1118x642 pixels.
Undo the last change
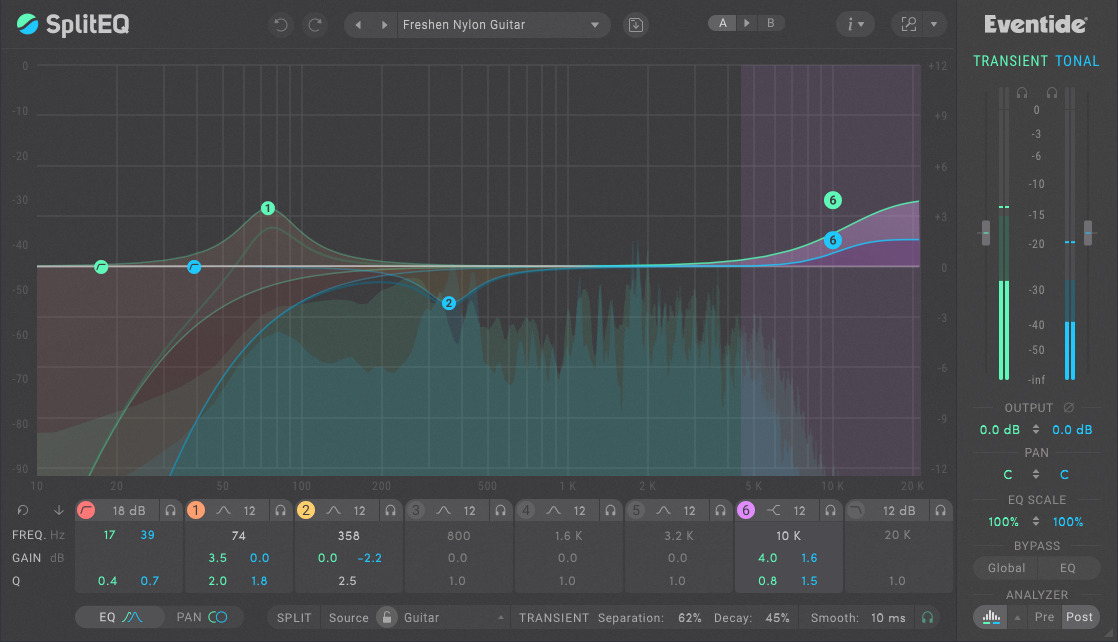click(x=281, y=25)
